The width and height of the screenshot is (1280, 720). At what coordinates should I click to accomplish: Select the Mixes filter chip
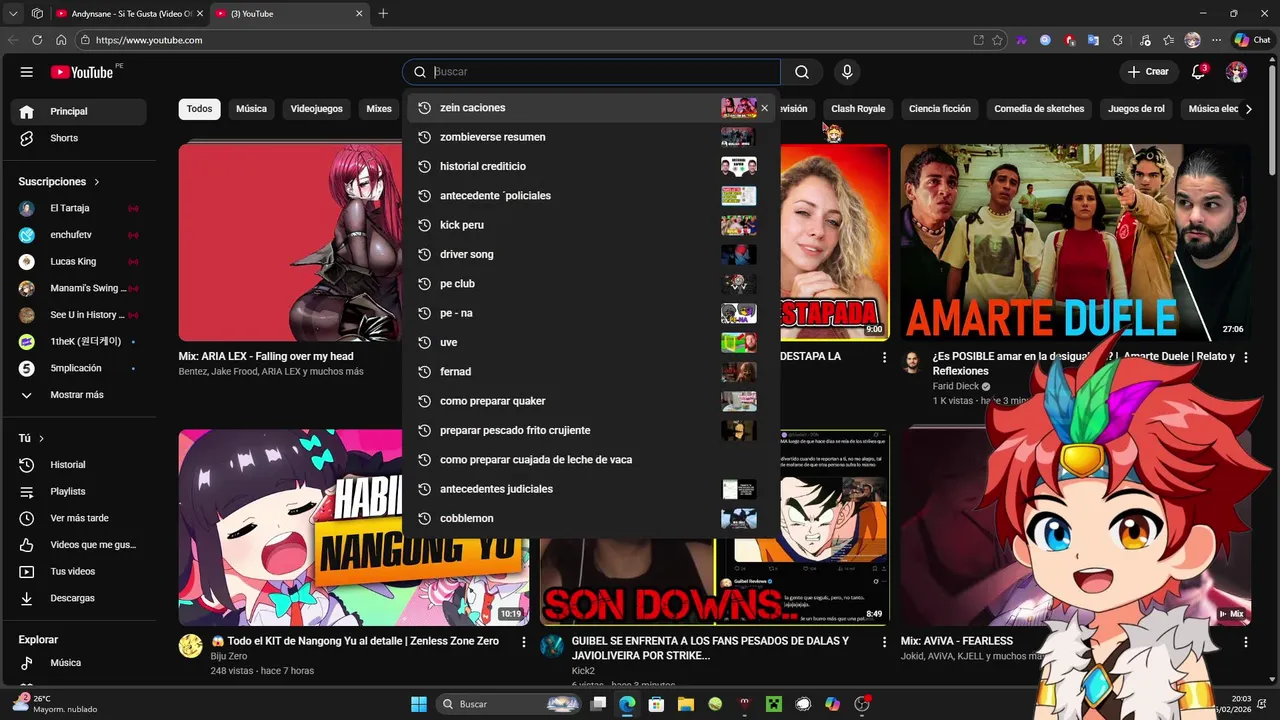(379, 109)
